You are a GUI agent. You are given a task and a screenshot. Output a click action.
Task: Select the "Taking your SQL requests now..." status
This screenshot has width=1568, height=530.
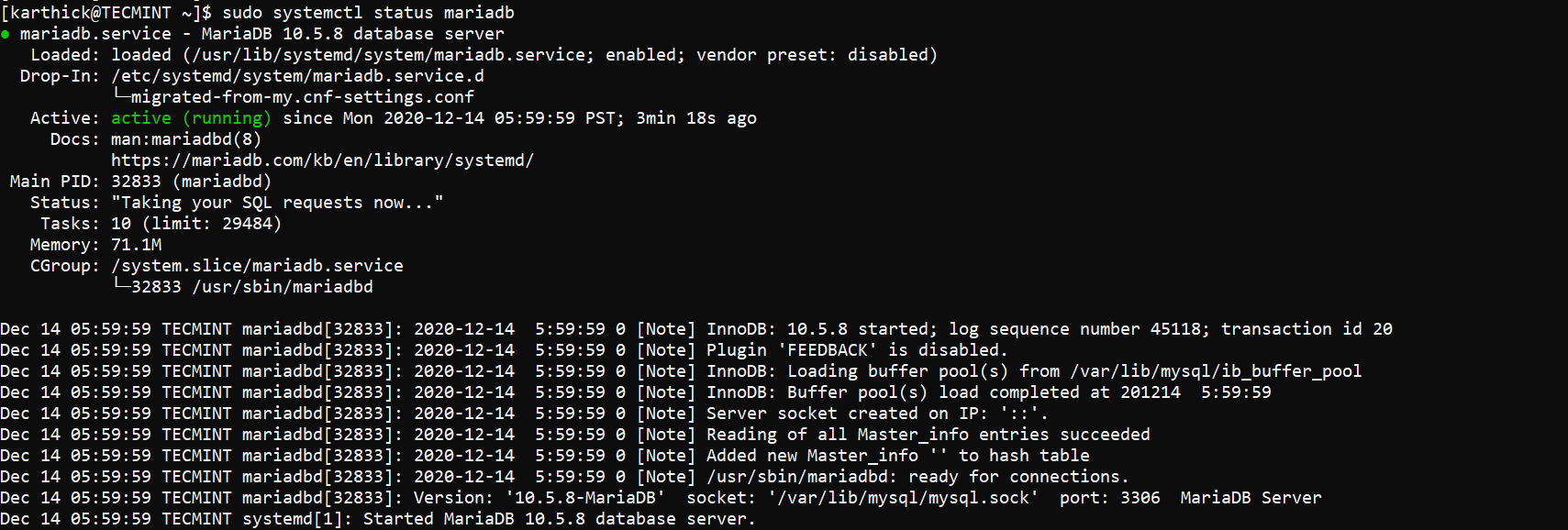coord(277,203)
